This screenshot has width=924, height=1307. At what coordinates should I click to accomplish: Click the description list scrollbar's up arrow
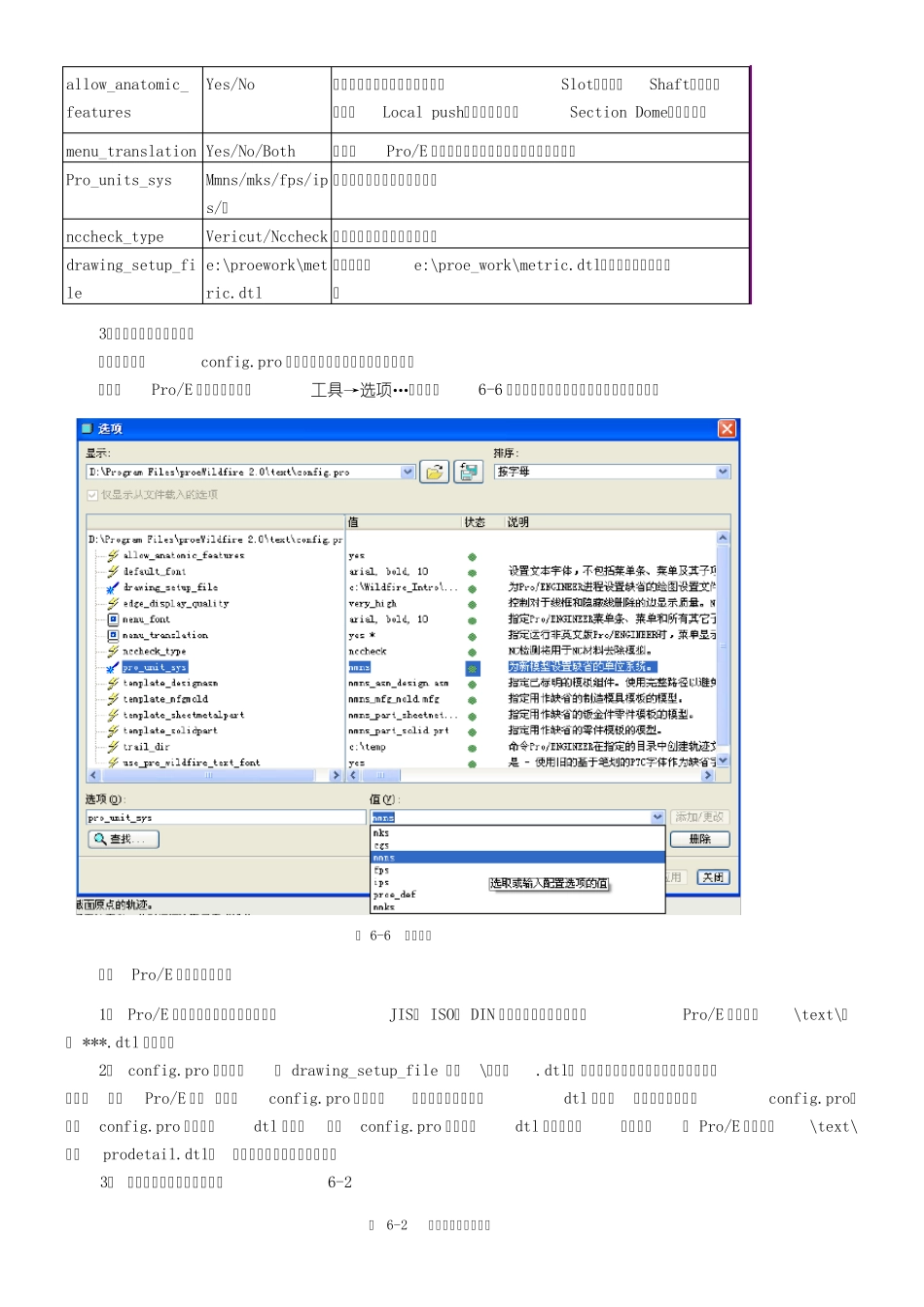723,538
